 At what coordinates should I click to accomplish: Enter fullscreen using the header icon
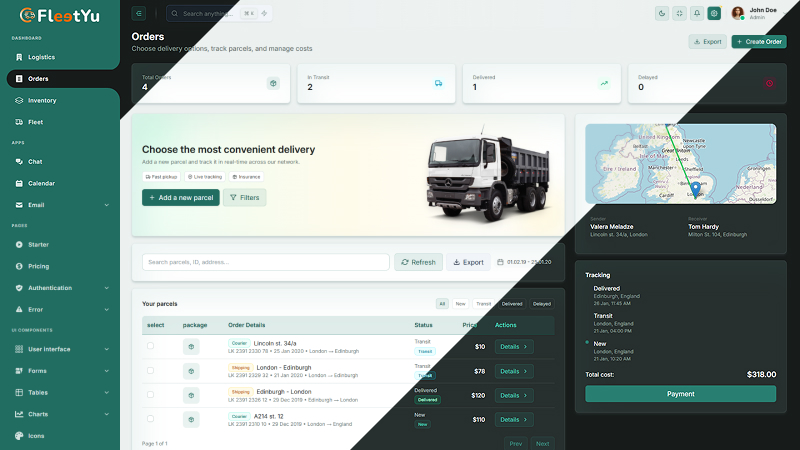679,14
